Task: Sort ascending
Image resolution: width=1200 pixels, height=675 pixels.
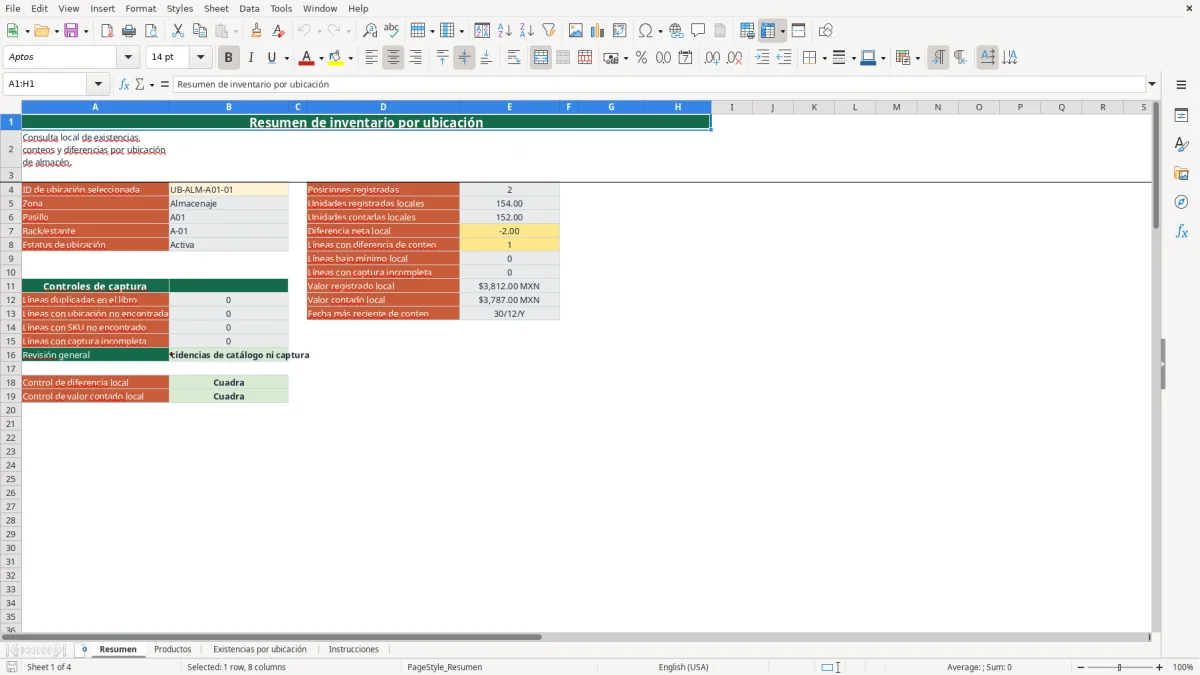Action: 505,30
